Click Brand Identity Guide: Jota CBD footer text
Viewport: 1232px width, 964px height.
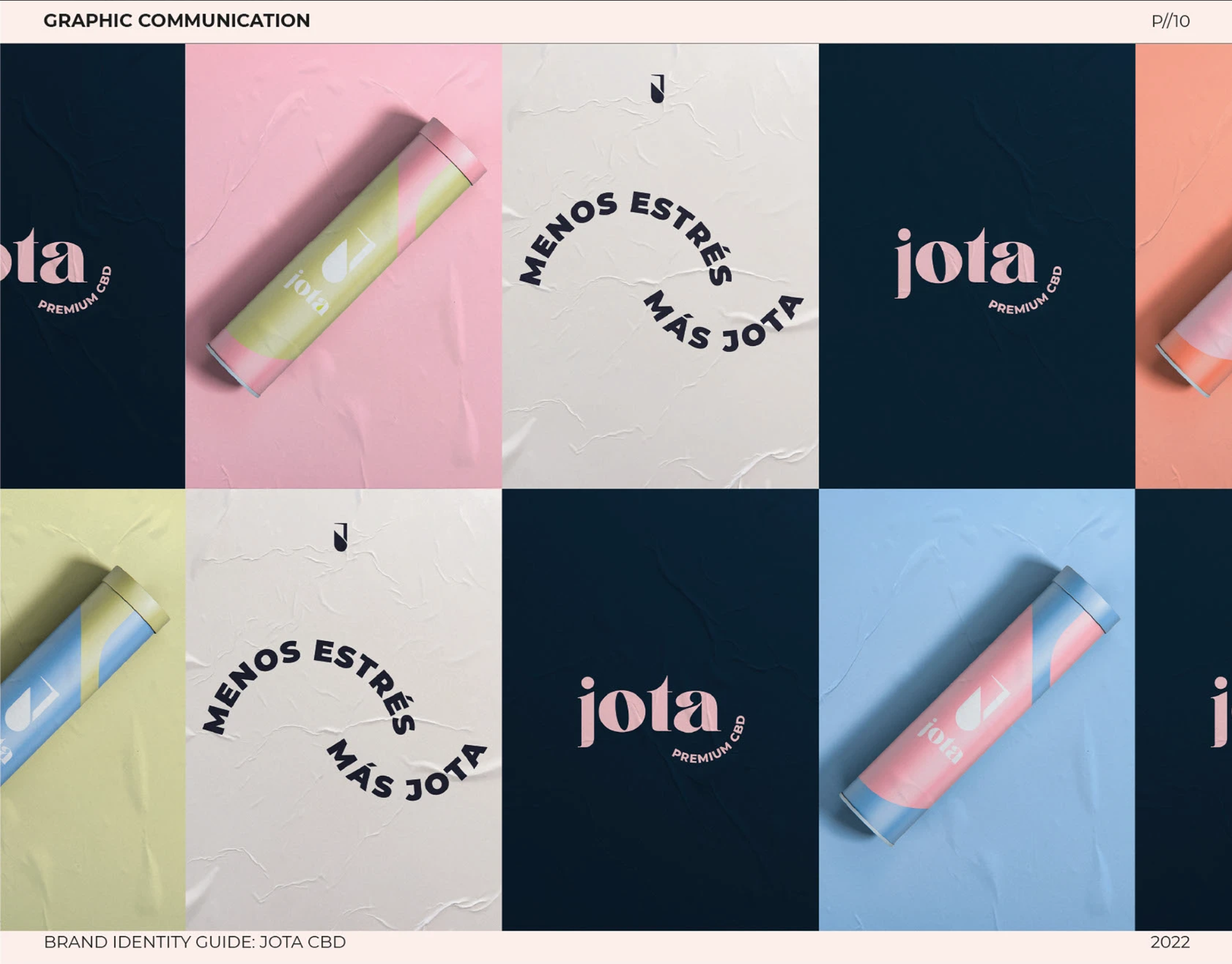(x=194, y=942)
